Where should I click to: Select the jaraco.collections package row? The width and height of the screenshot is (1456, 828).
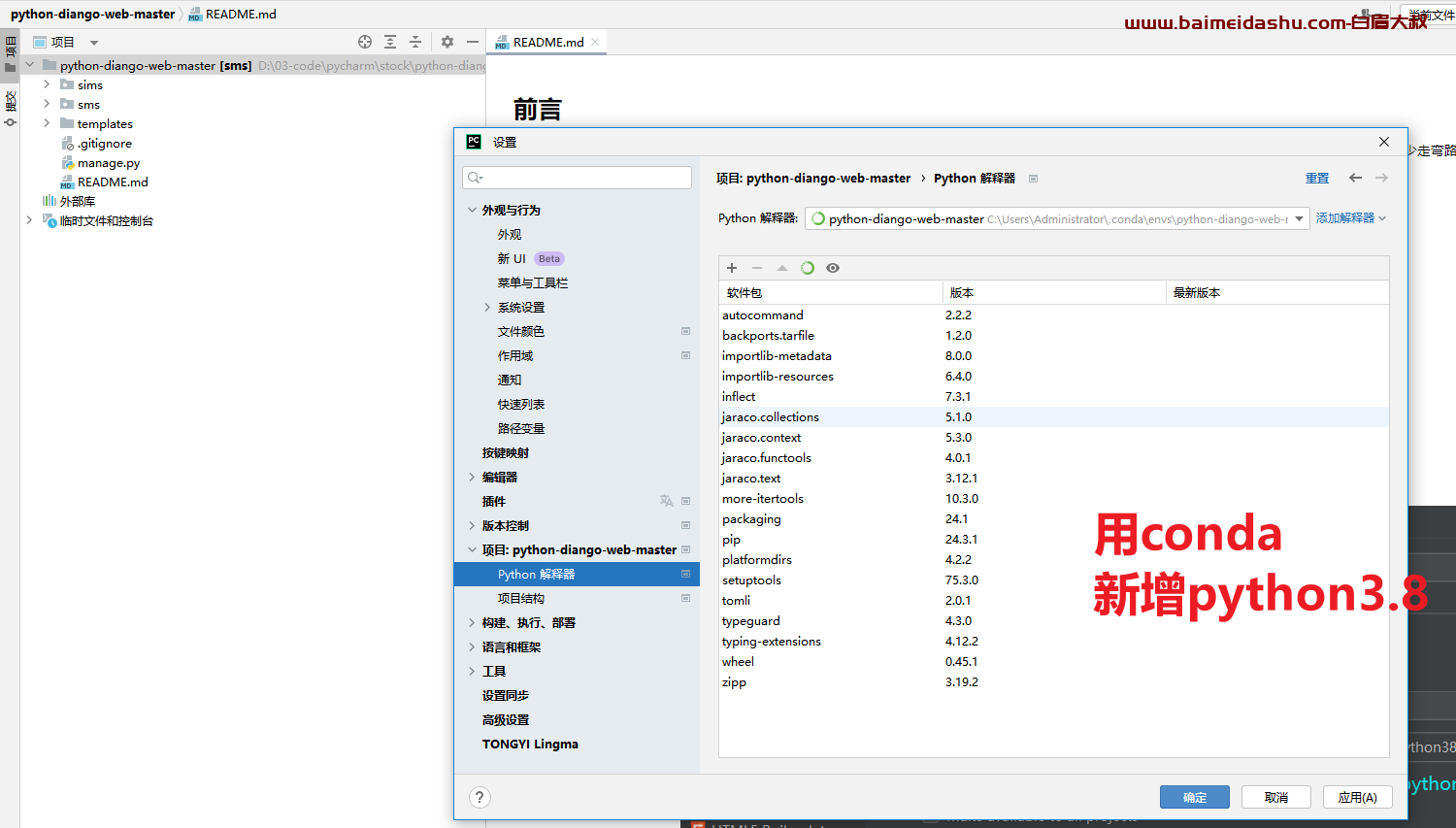click(x=1054, y=416)
